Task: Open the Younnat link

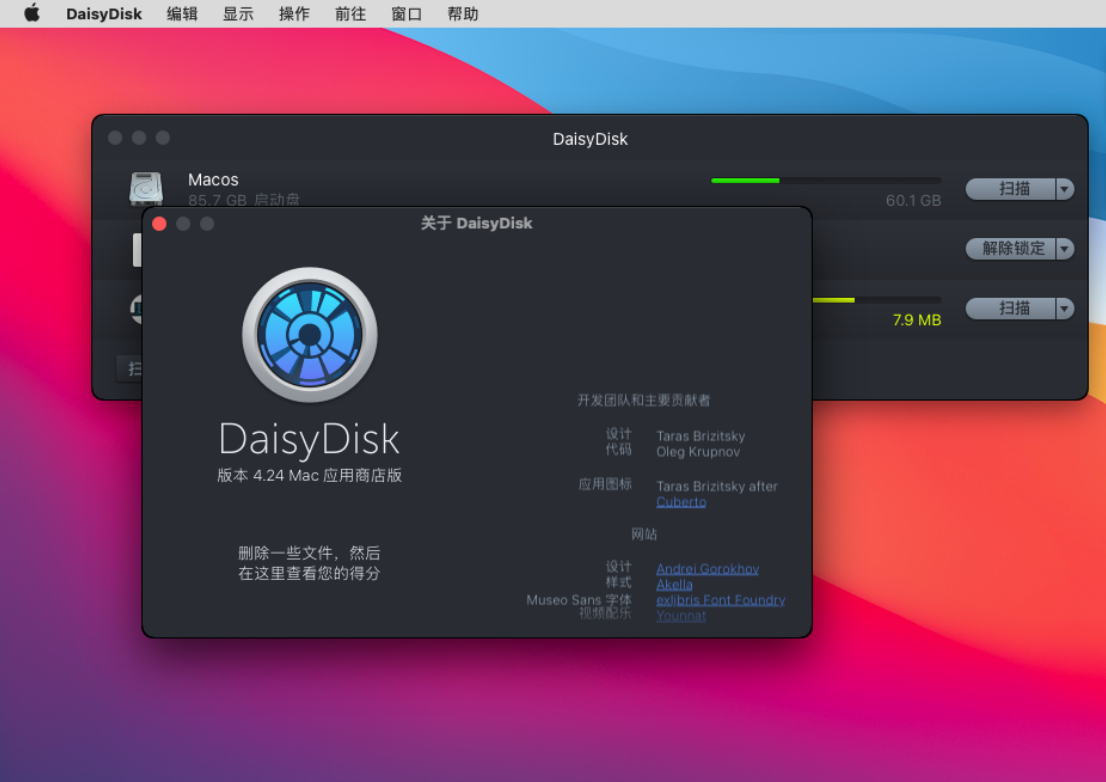Action: (681, 616)
